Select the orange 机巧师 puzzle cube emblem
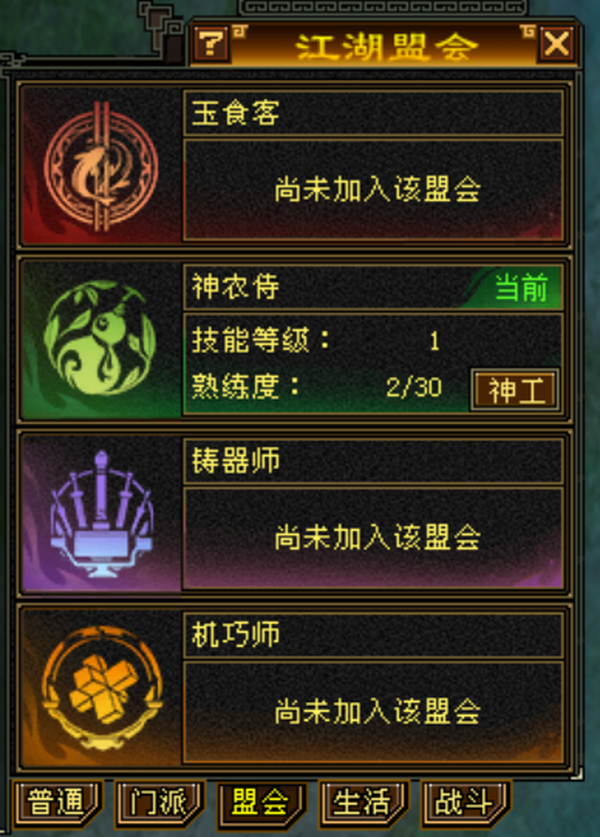This screenshot has width=600, height=837. point(101,689)
